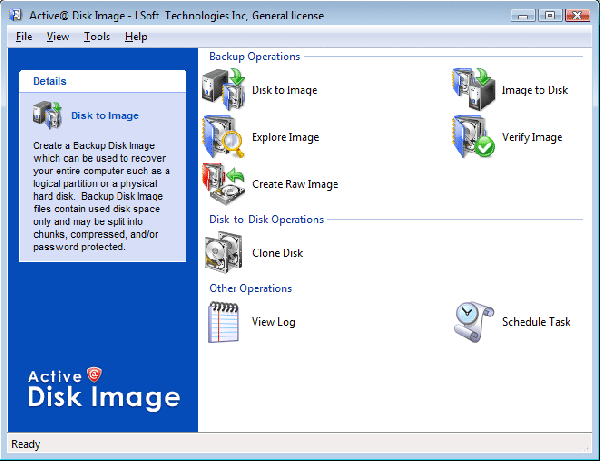Click the Disk to Image icon in Backup Operations

pos(224,90)
